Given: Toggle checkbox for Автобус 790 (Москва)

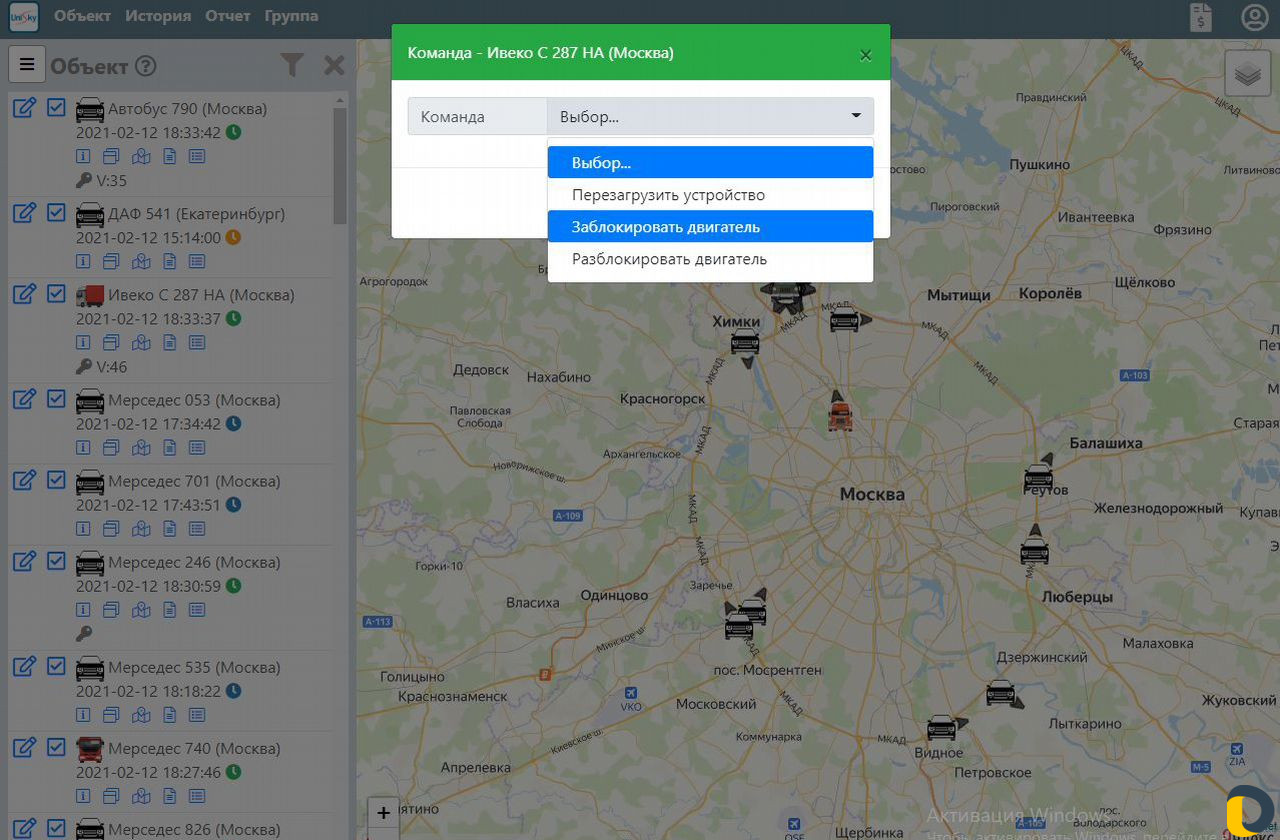Looking at the screenshot, I should point(56,106).
